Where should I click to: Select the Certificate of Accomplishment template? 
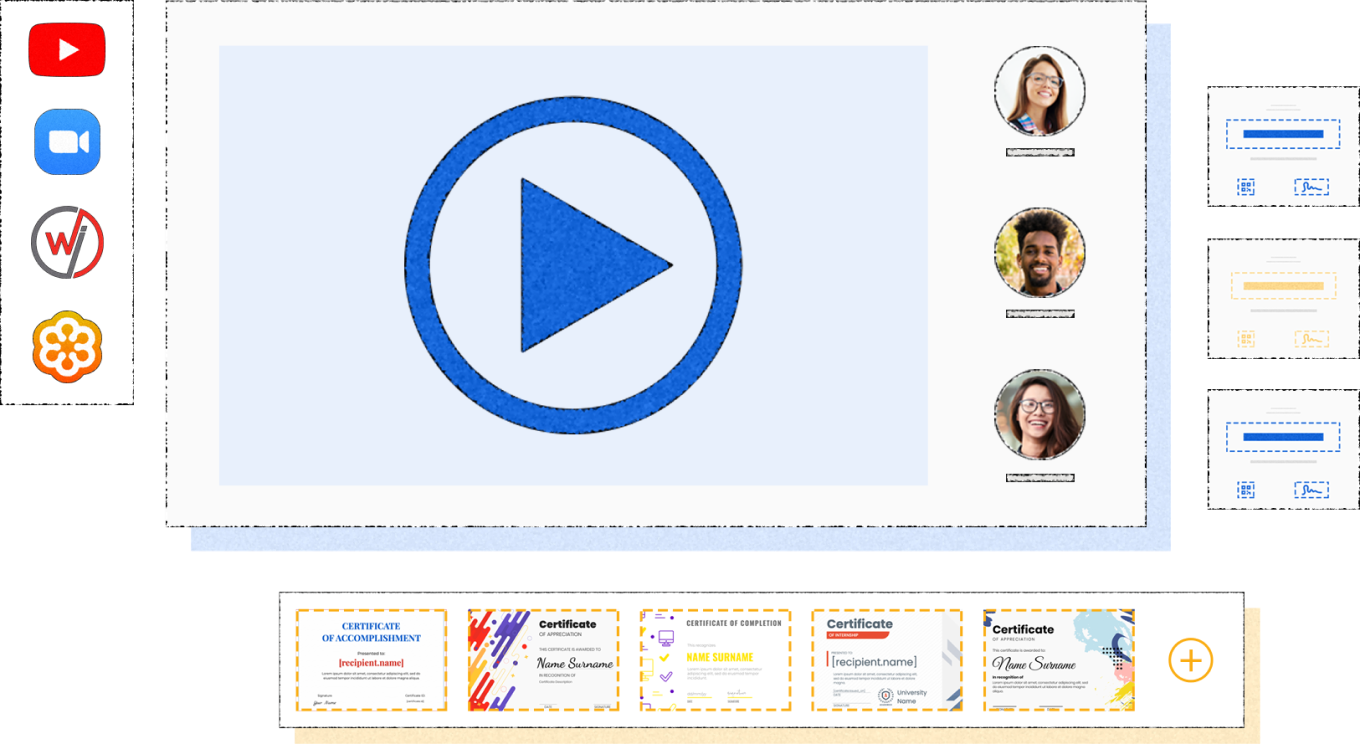(x=371, y=660)
